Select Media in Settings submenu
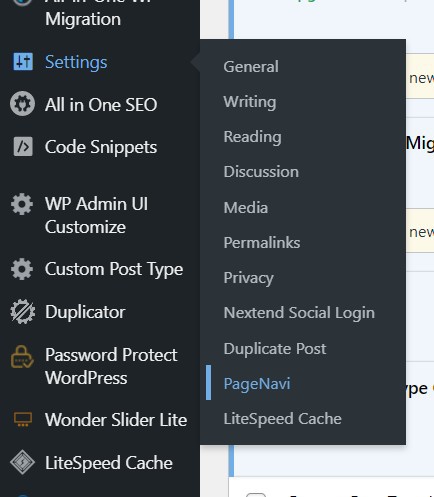 pos(246,208)
